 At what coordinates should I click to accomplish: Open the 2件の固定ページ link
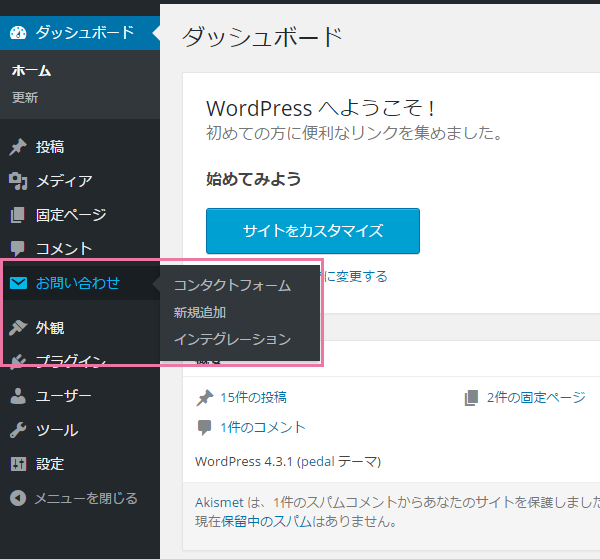point(536,398)
